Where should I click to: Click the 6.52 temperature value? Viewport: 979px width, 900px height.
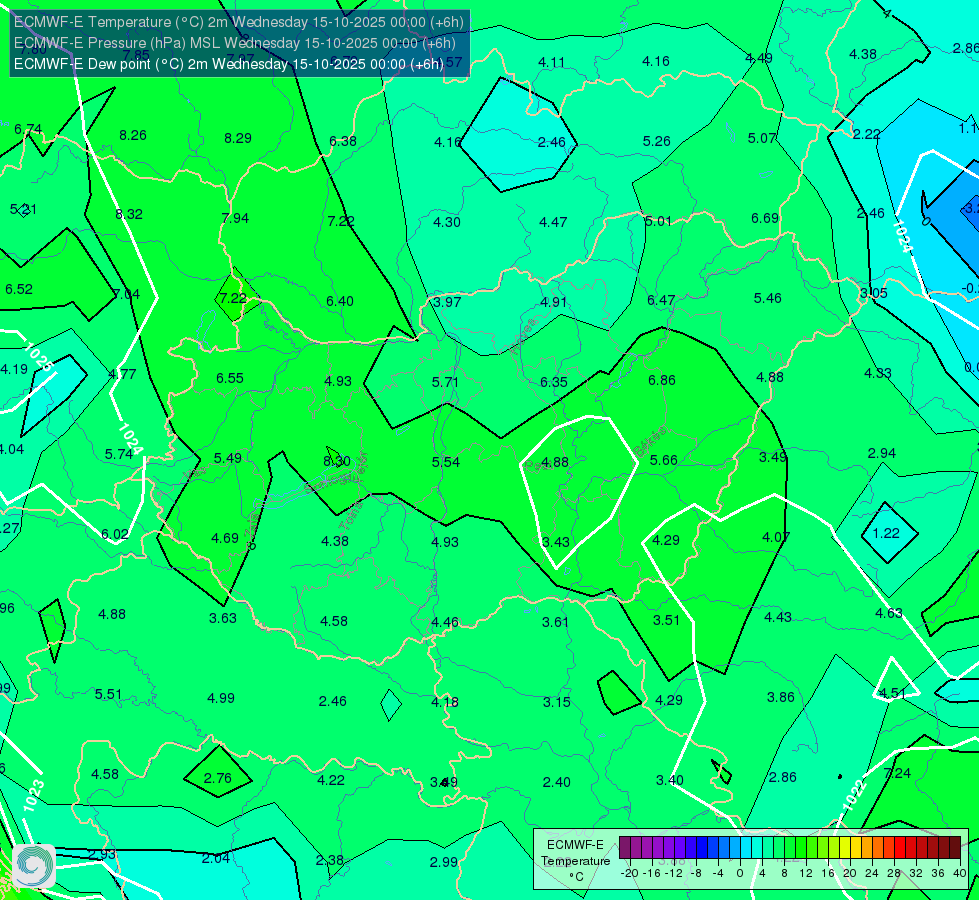click(x=19, y=289)
